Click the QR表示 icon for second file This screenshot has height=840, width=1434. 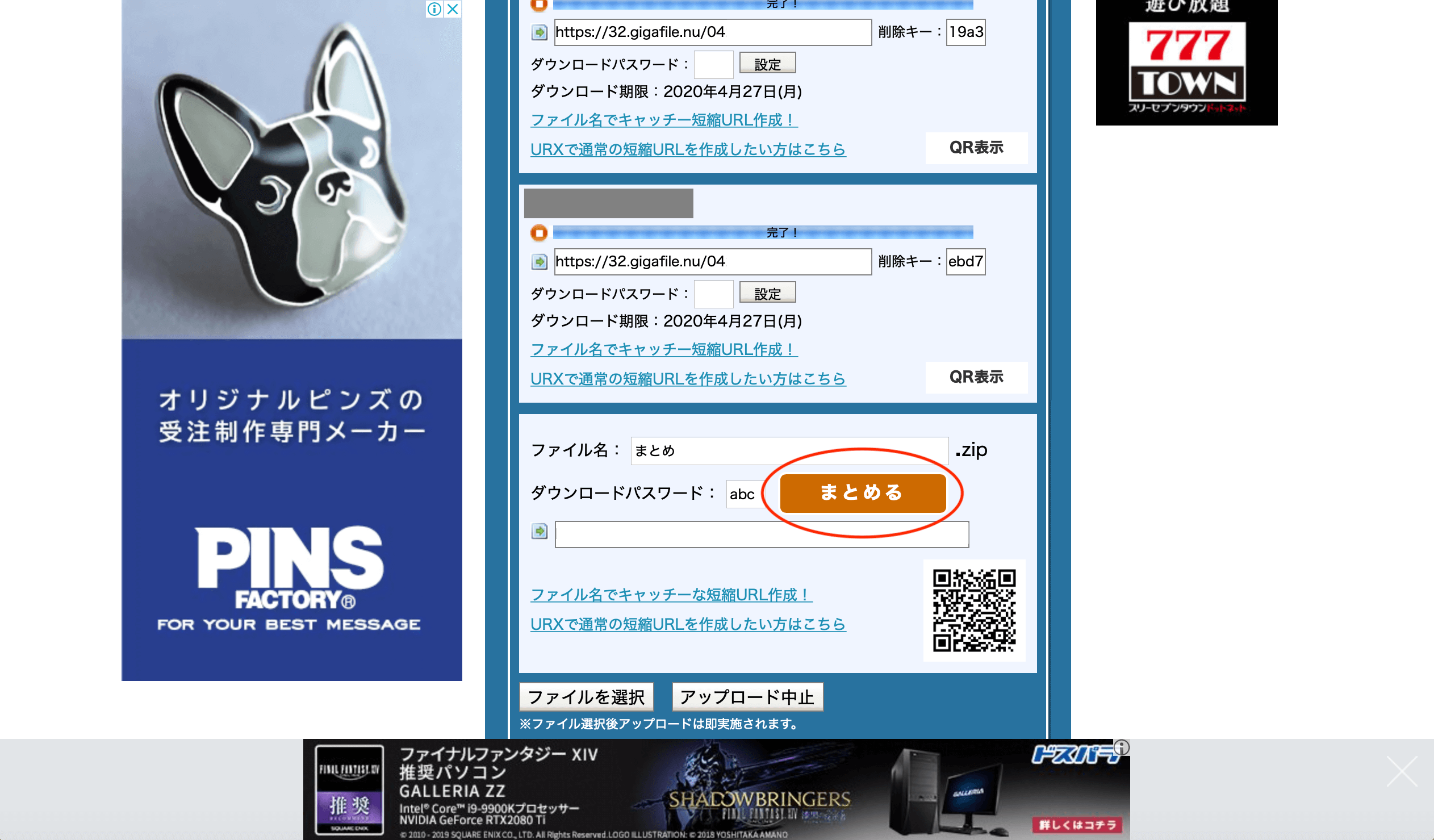pyautogui.click(x=975, y=377)
